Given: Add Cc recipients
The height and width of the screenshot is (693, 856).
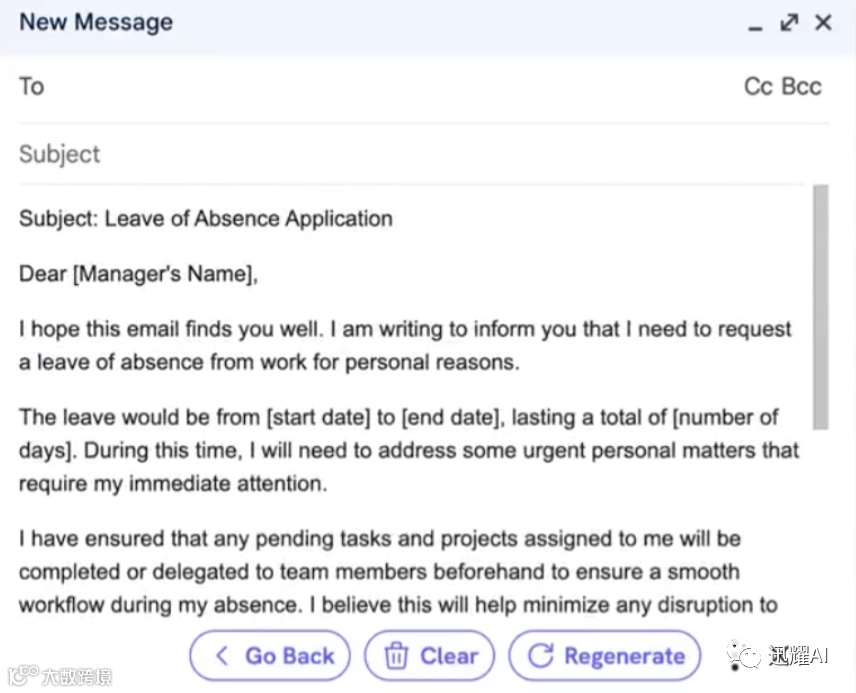Looking at the screenshot, I should (x=758, y=86).
